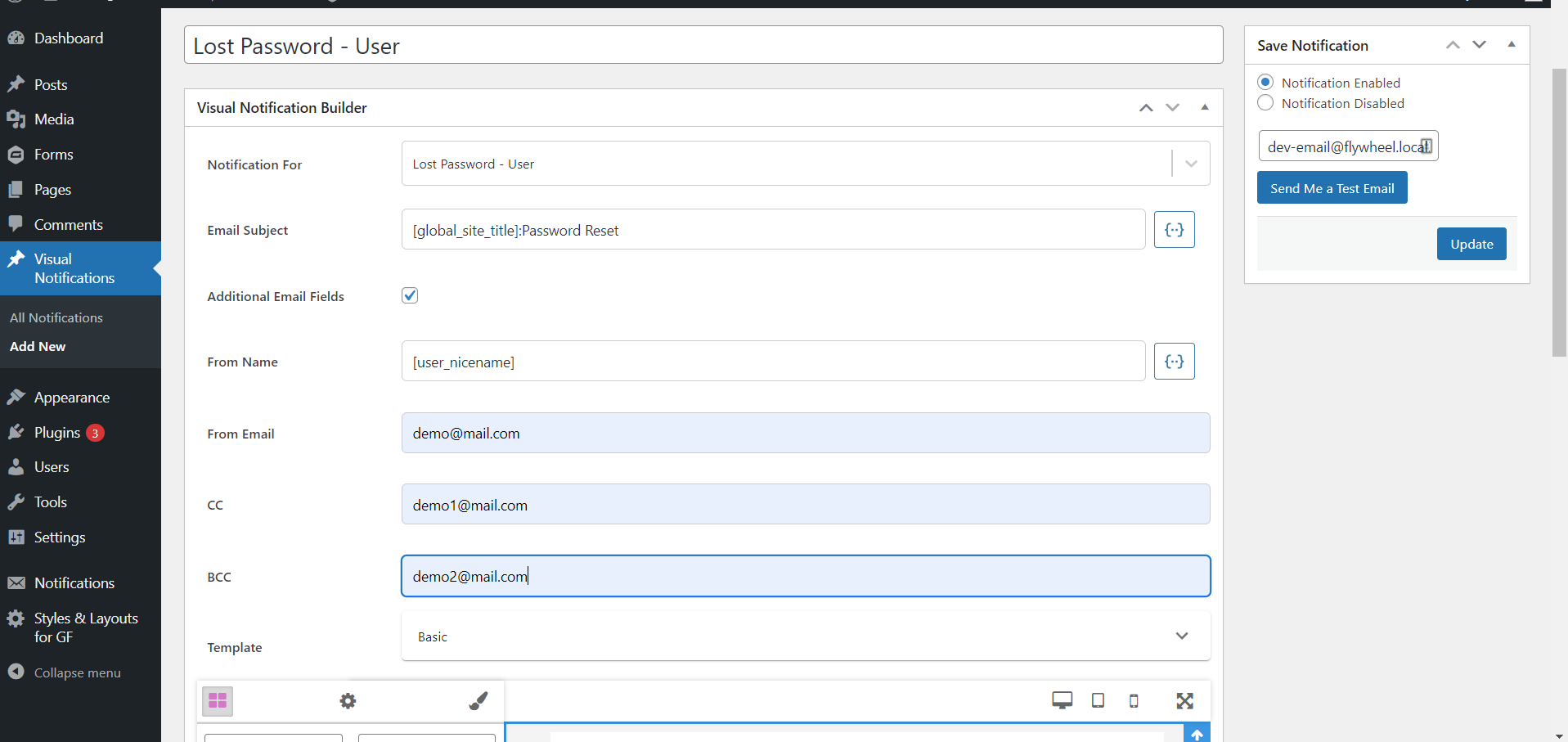Click the Plugins update count badge
Viewport: 1568px width, 742px height.
(95, 433)
